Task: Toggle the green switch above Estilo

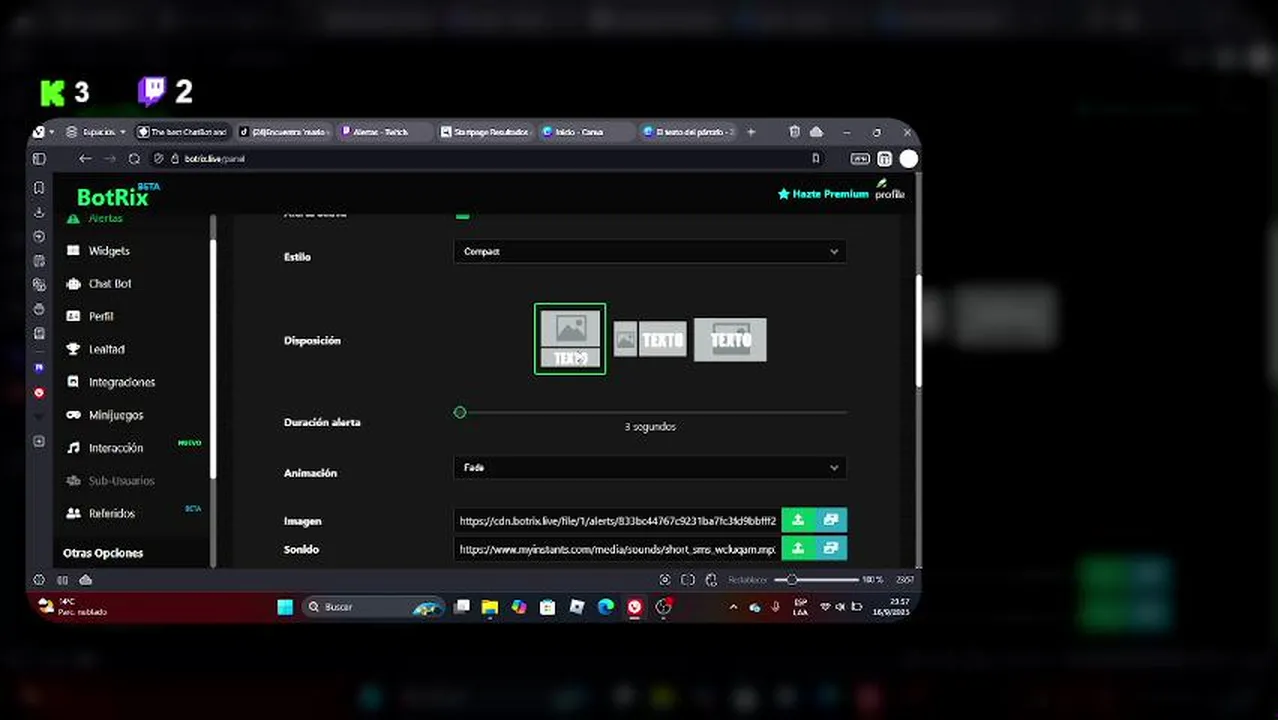Action: (462, 214)
